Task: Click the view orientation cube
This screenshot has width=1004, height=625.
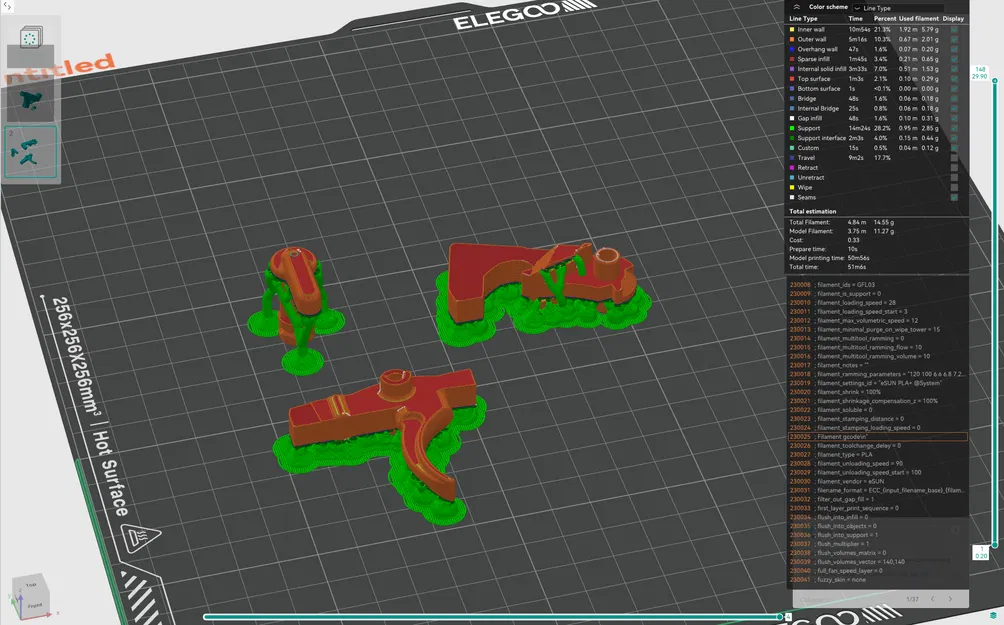Action: pyautogui.click(x=31, y=596)
